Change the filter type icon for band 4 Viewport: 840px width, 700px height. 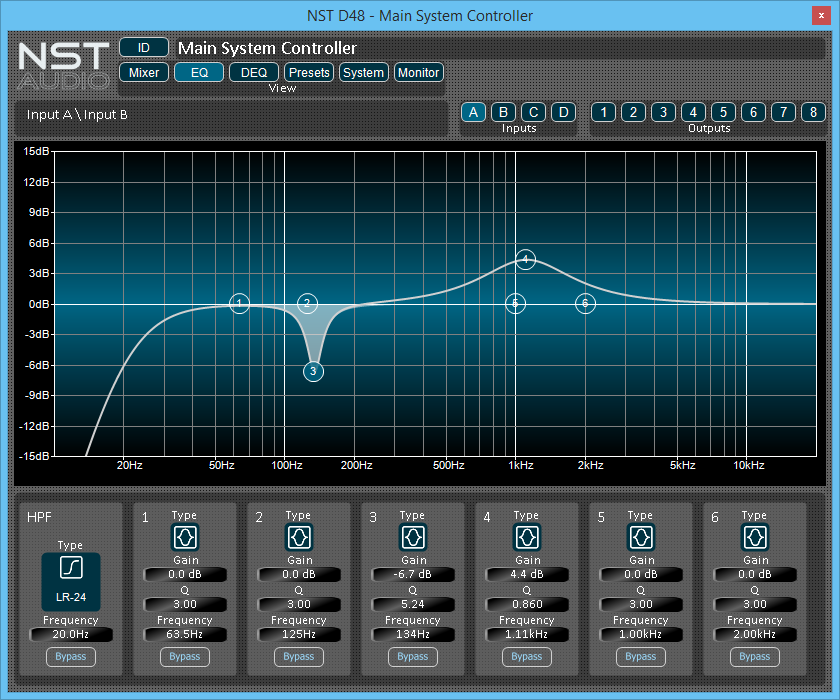527,537
